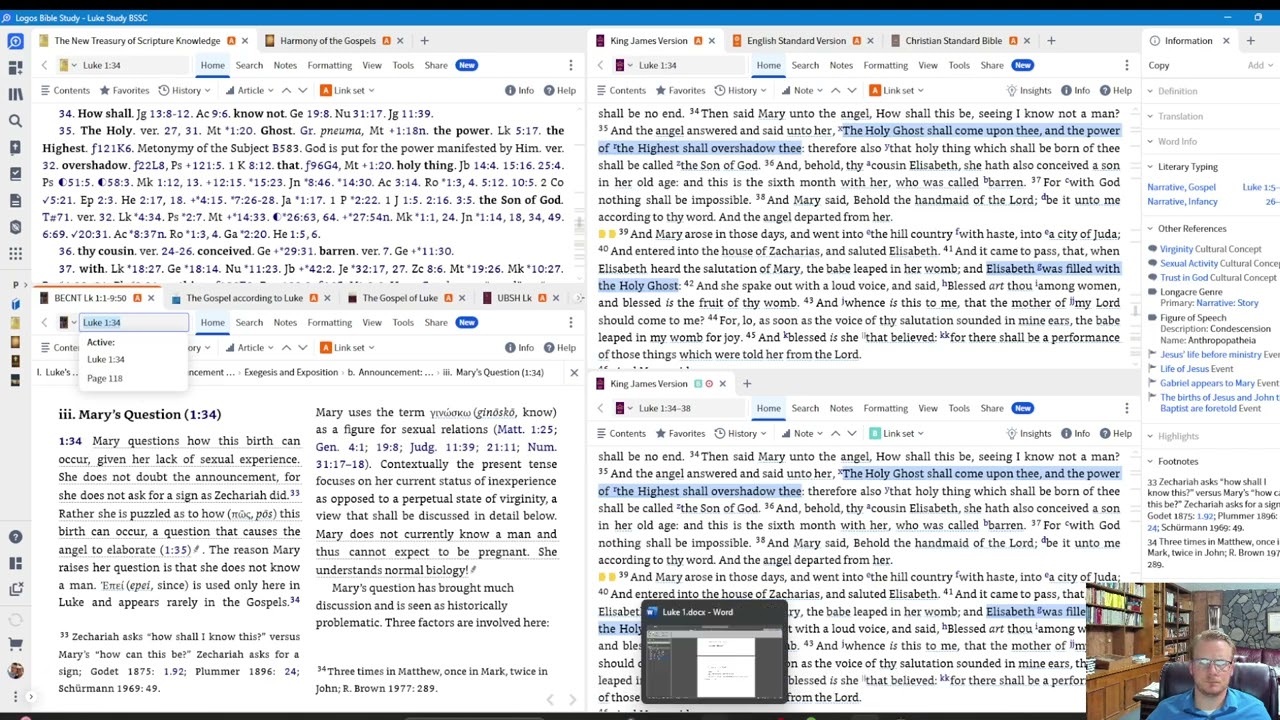
Task: Click the magnifier Search icon in left sidebar
Action: [15, 121]
